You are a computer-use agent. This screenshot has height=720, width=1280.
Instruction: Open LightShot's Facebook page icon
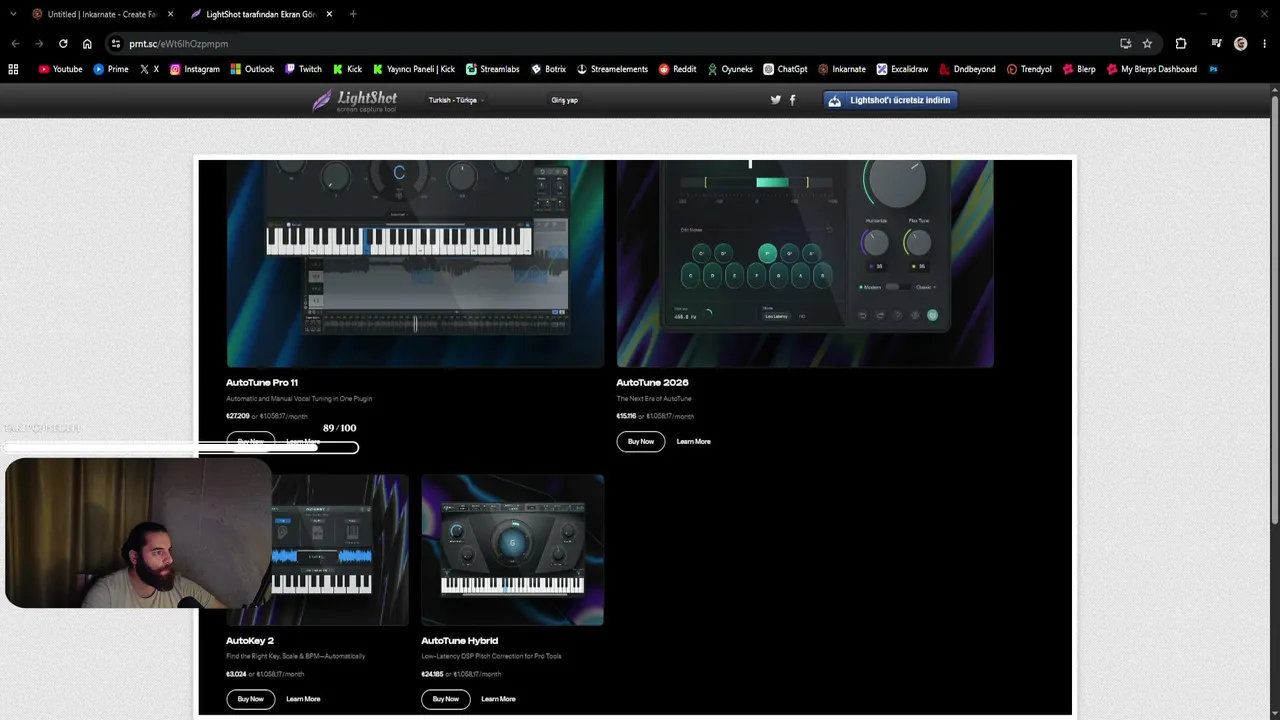793,100
